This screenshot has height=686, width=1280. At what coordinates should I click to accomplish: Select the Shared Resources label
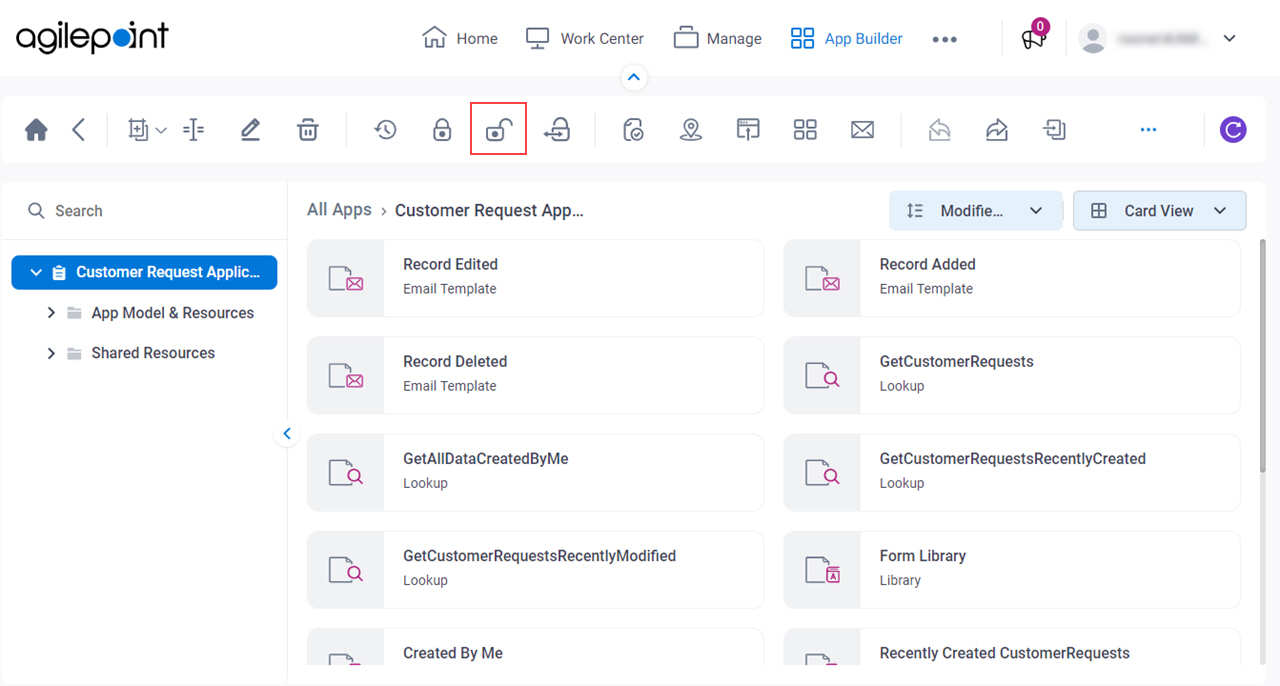[153, 353]
